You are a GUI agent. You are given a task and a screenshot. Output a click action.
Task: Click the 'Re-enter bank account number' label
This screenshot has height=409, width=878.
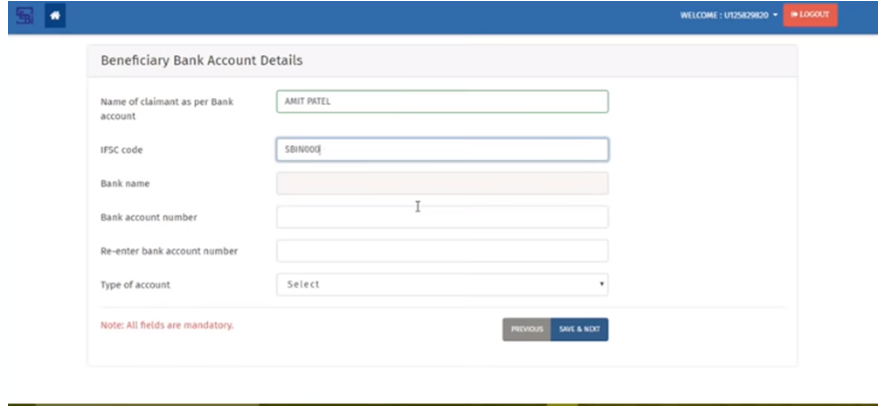pyautogui.click(x=169, y=251)
